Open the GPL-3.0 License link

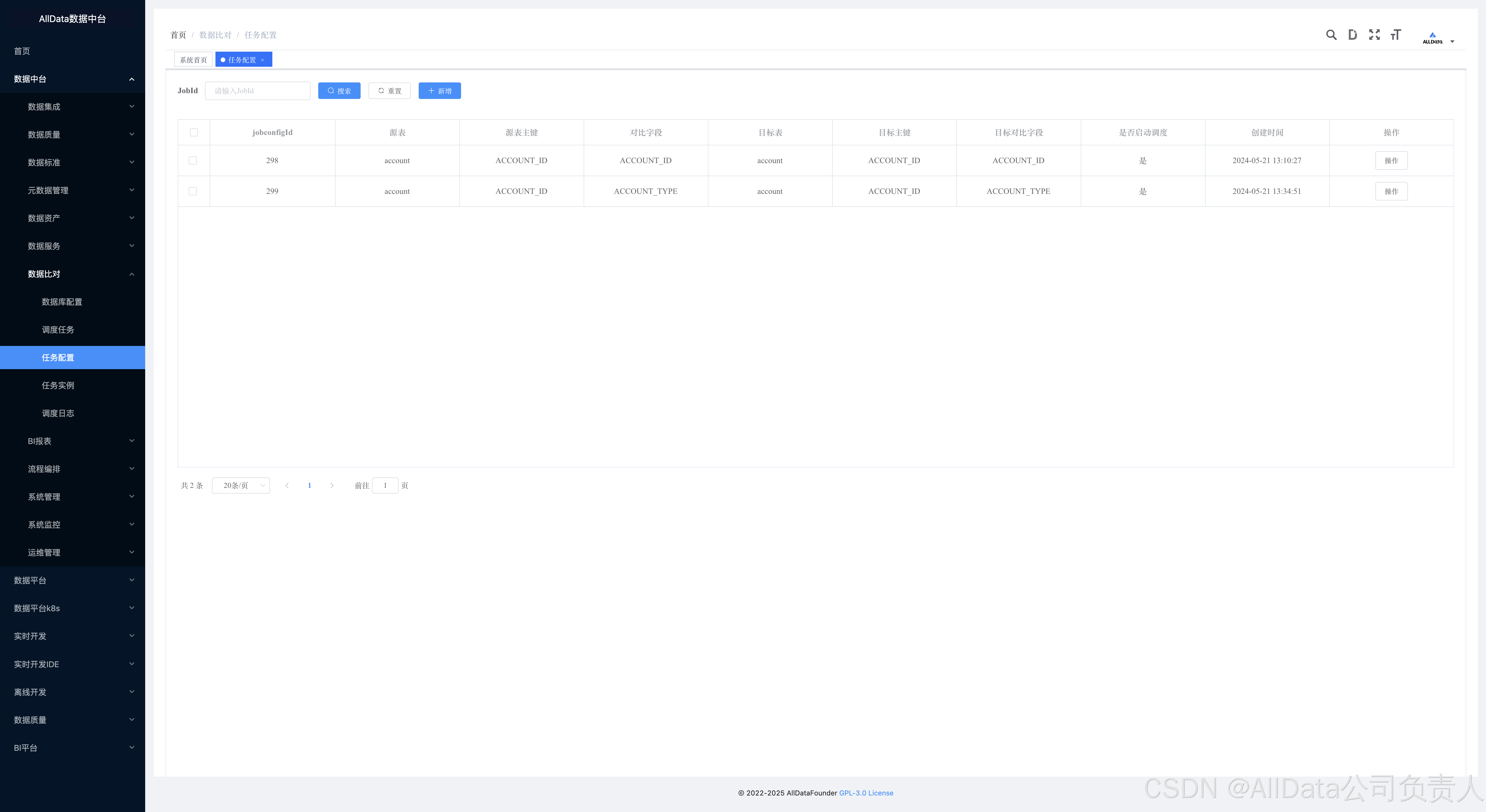[x=866, y=793]
